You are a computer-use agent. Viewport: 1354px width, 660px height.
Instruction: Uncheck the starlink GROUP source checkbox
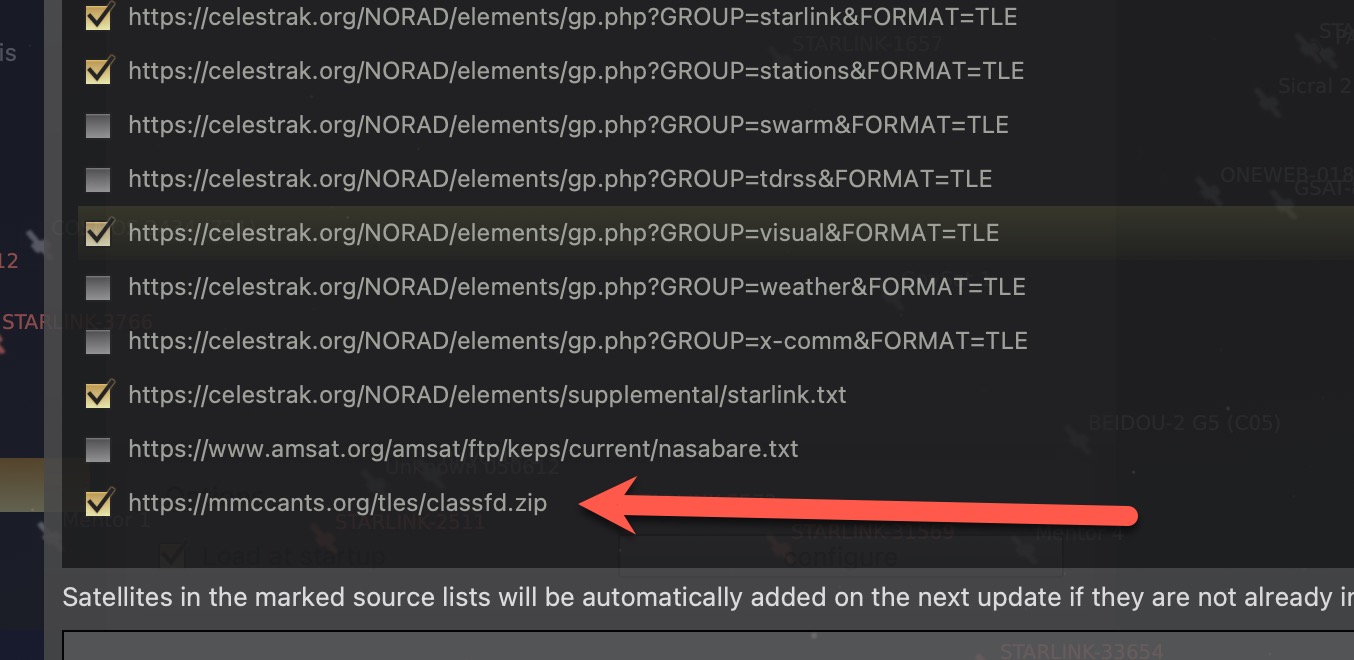coord(98,18)
